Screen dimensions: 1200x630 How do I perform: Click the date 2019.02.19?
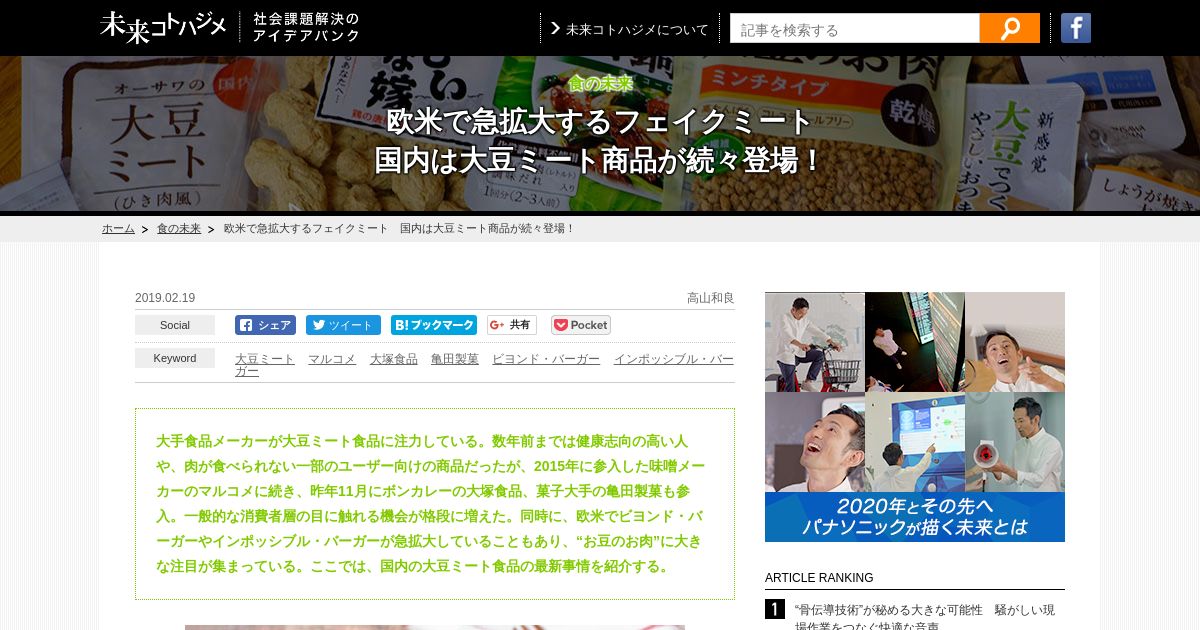[x=165, y=298]
